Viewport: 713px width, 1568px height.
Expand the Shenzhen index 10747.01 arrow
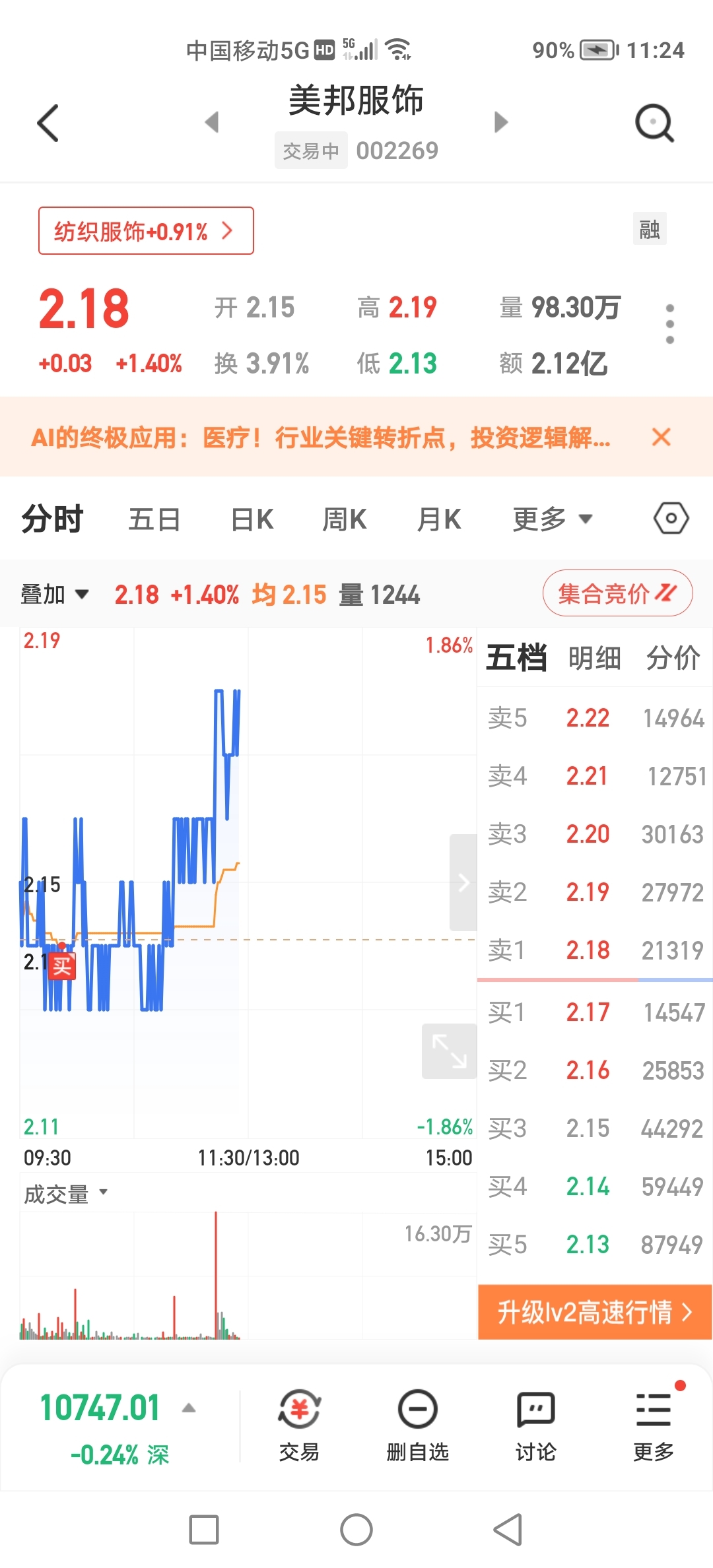pos(189,1408)
